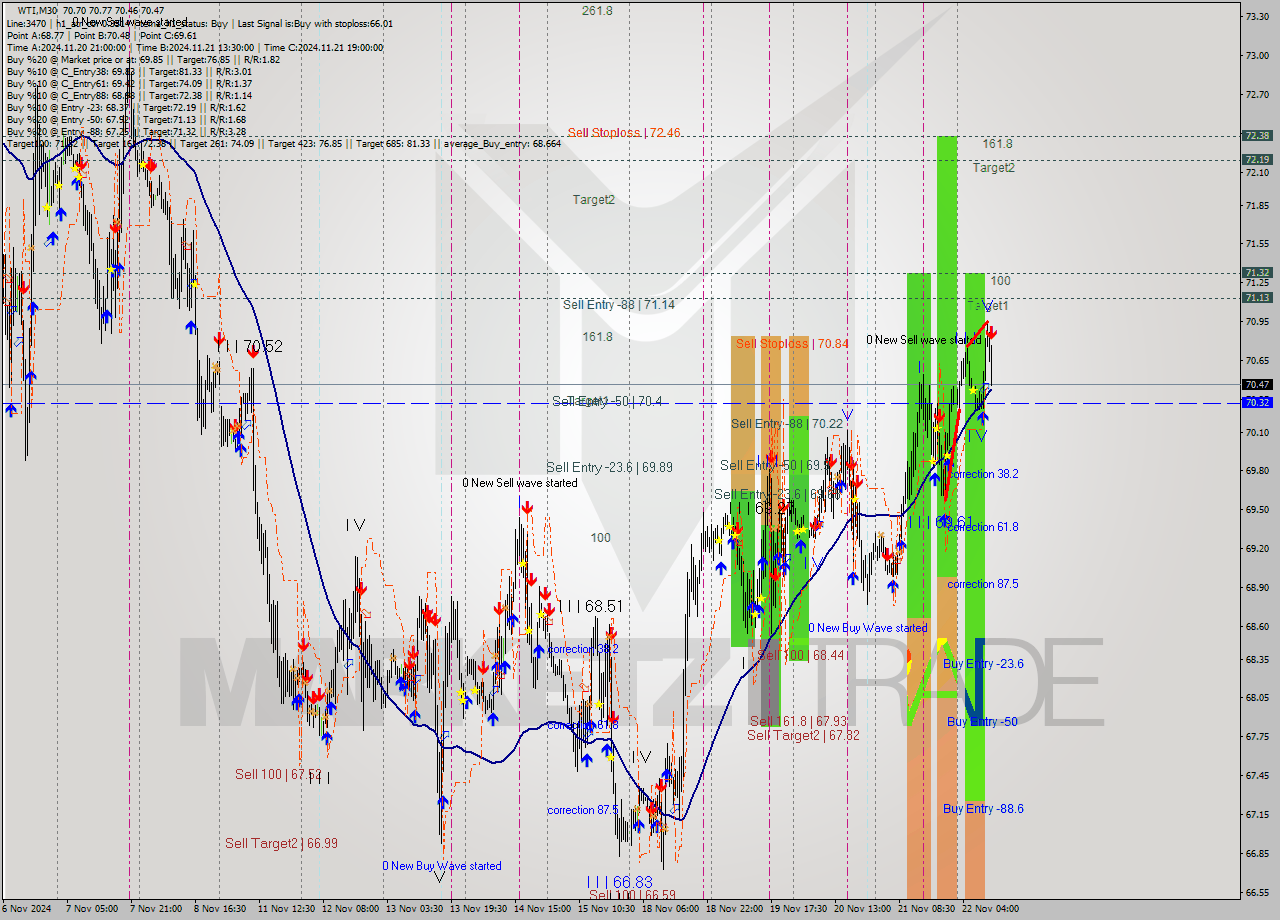The image size is (1280, 920).
Task: Click '0 New Buy Wave started' label near 68.60
Action: [868, 628]
